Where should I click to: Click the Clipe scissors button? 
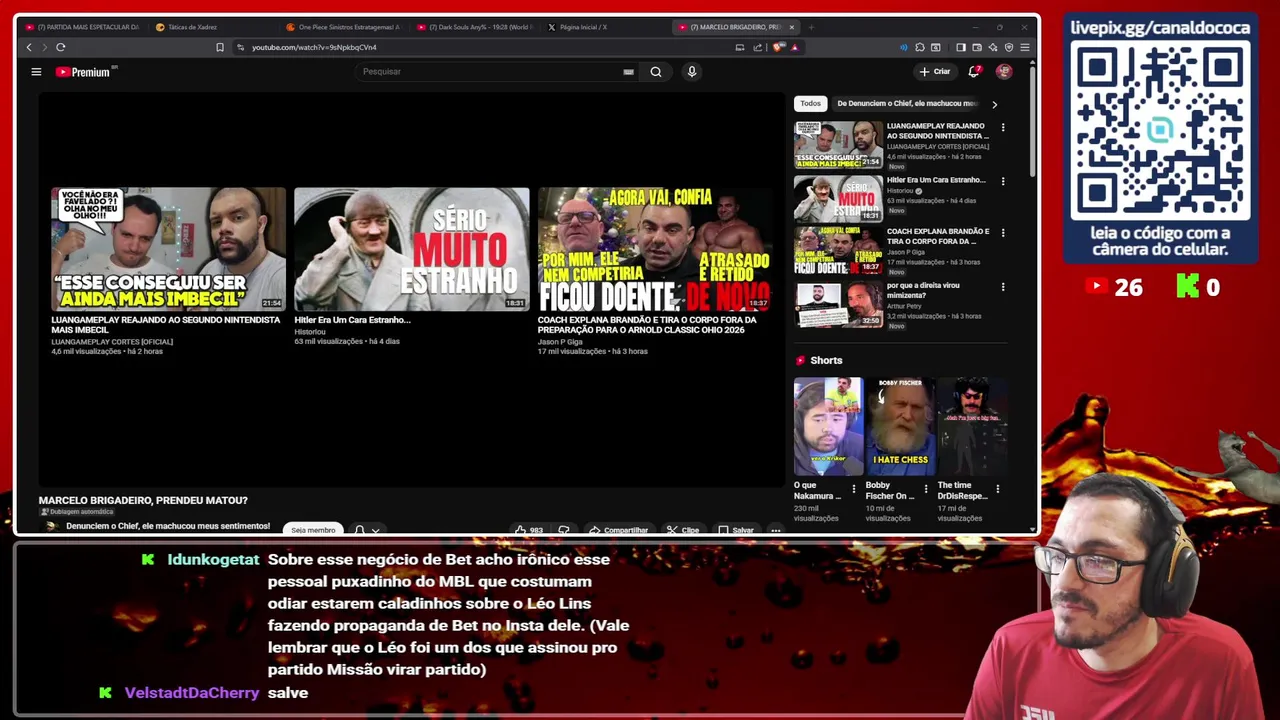pyautogui.click(x=684, y=530)
